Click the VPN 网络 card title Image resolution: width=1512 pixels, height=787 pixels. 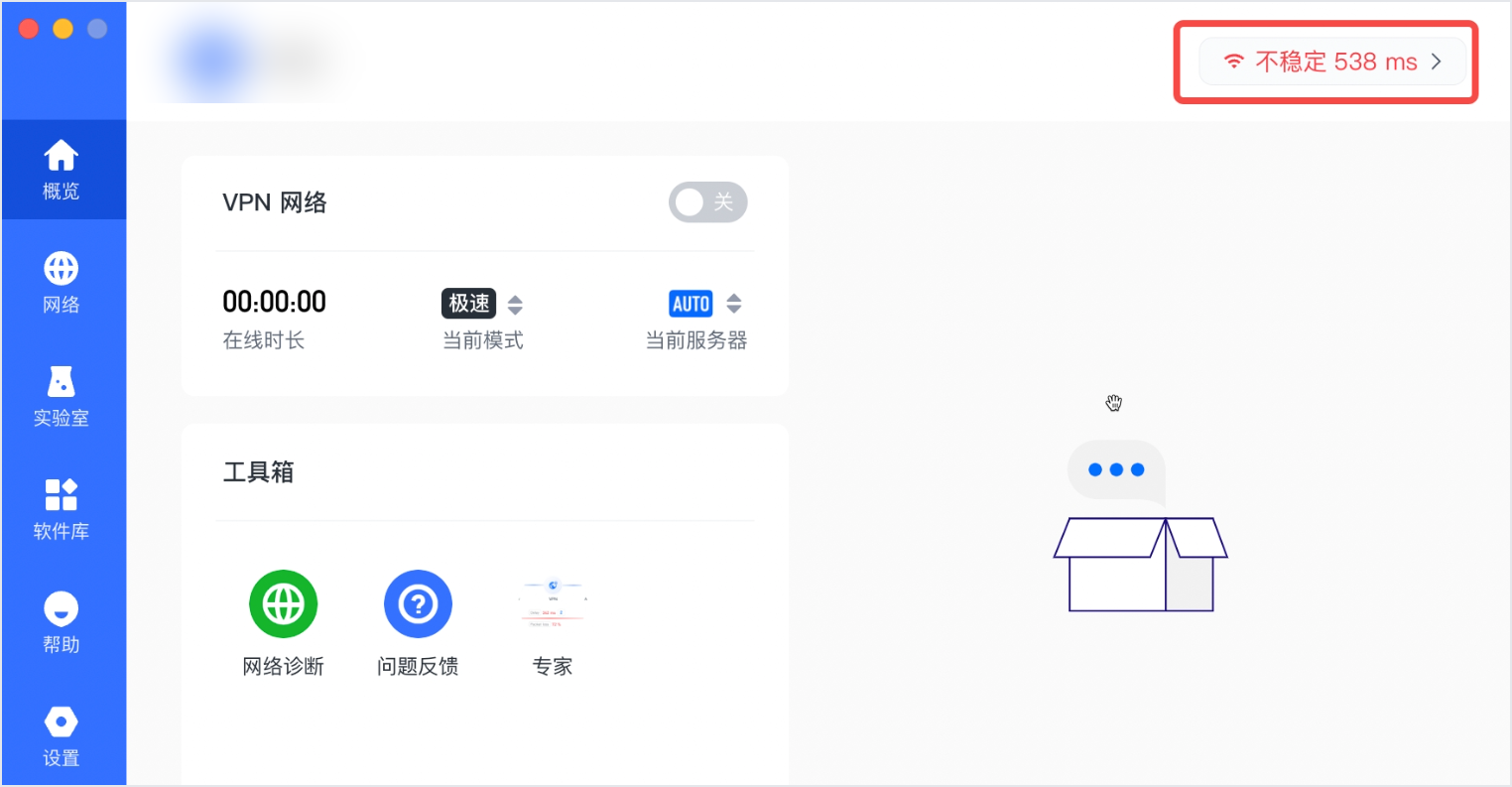click(x=275, y=202)
